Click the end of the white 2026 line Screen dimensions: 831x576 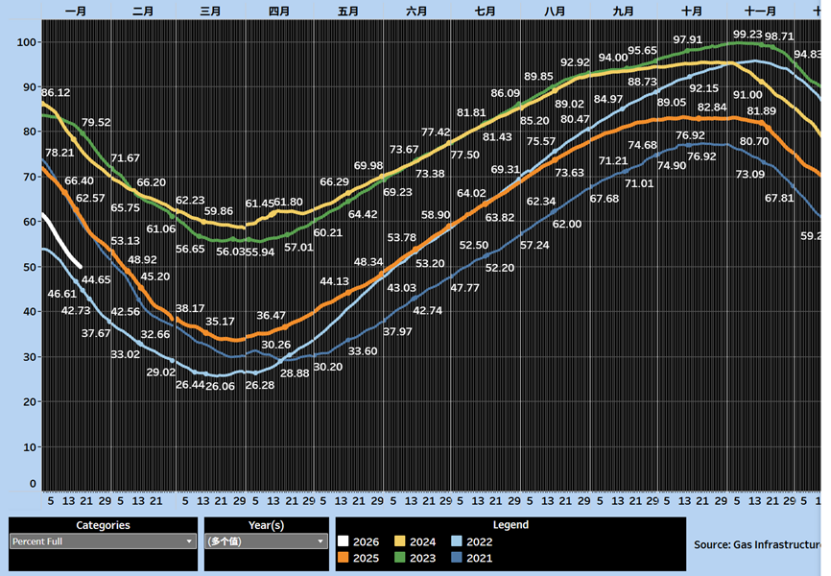click(x=81, y=265)
